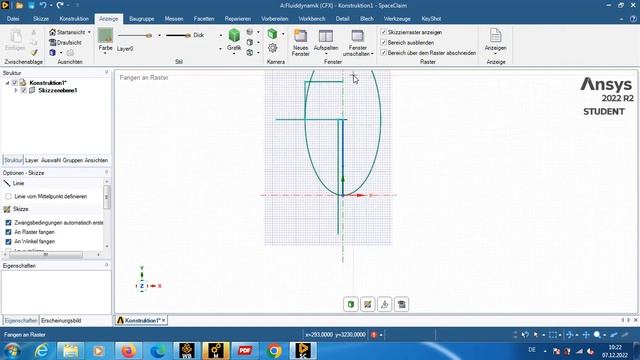Open the Ansichten panel tab

(x=96, y=160)
